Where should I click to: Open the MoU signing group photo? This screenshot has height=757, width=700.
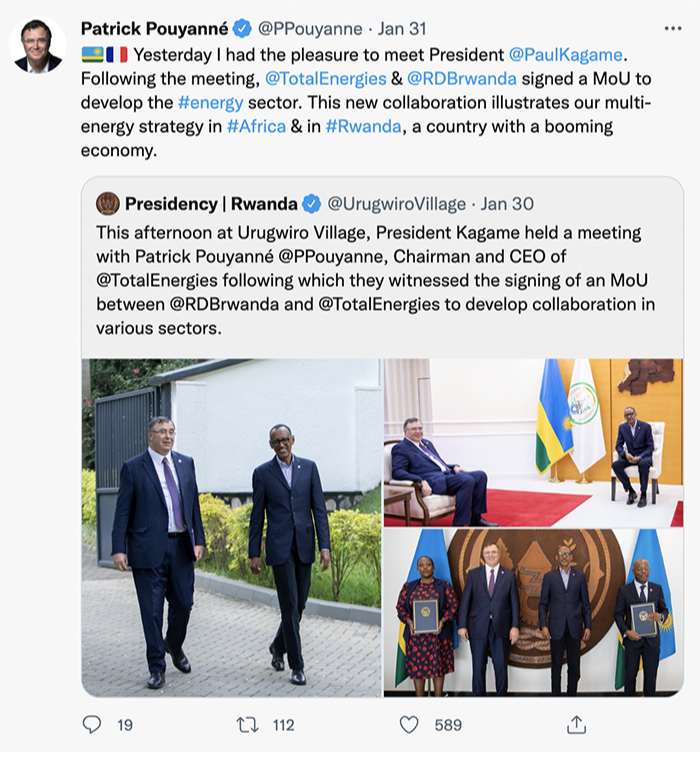pyautogui.click(x=533, y=612)
